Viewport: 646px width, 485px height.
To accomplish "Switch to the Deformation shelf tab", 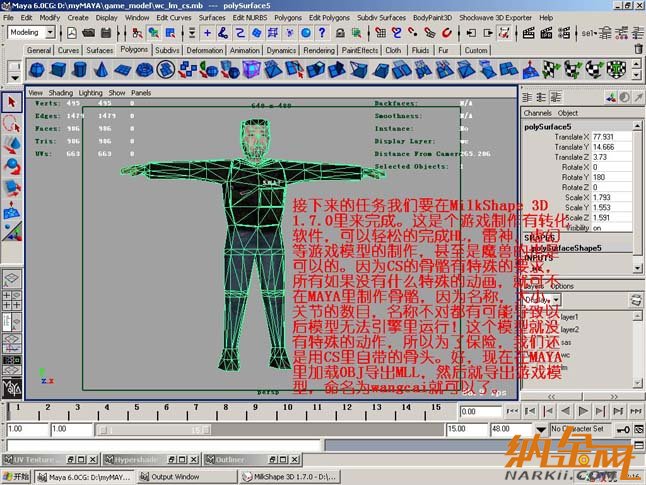I will point(204,50).
